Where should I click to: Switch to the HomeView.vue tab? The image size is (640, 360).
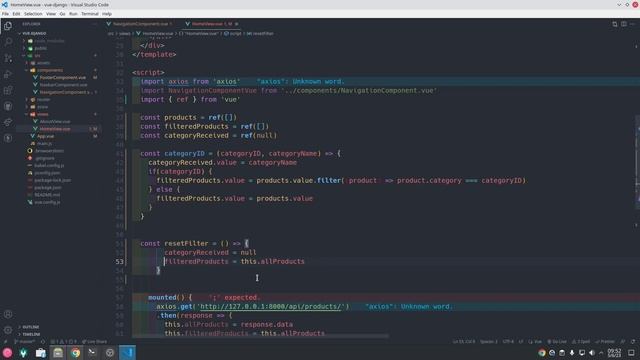click(211, 24)
